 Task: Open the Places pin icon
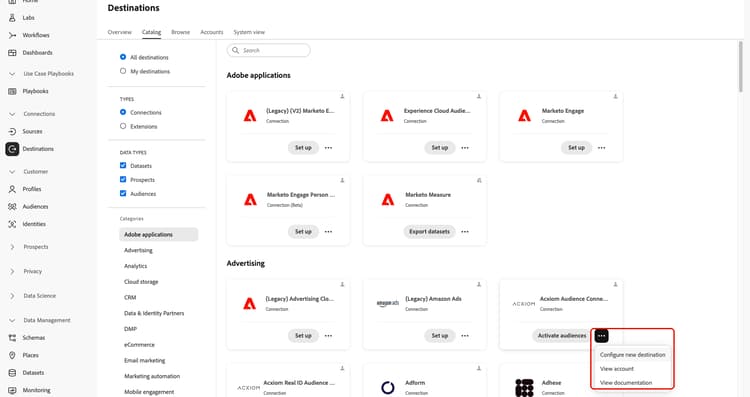(x=12, y=355)
